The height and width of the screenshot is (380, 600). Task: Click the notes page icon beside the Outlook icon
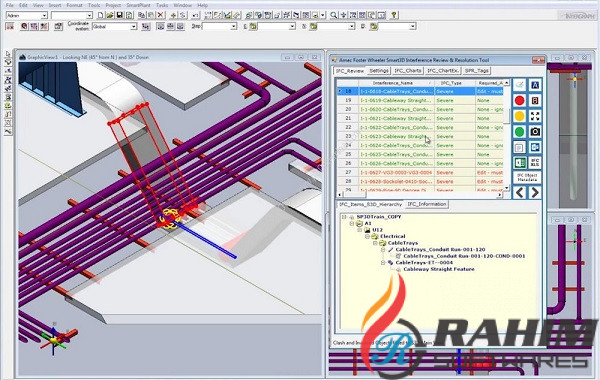tap(520, 147)
